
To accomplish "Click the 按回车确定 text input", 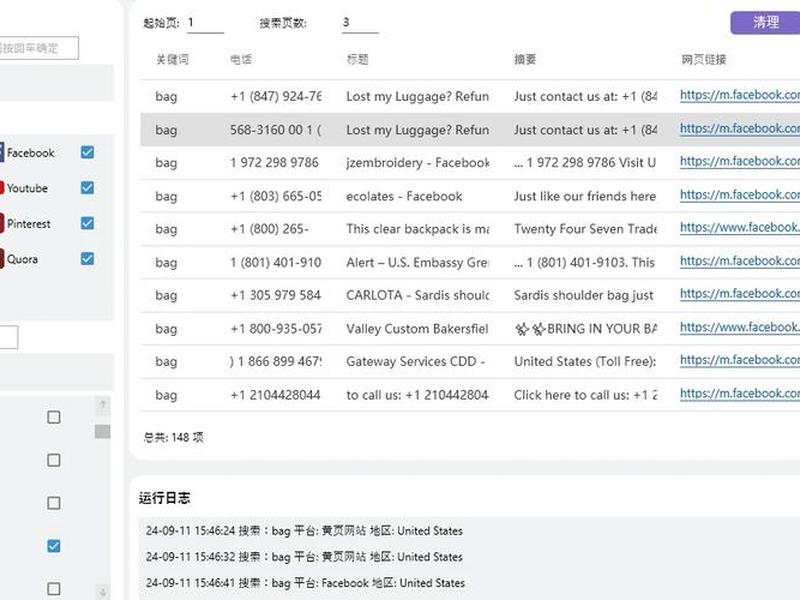I will (x=39, y=48).
